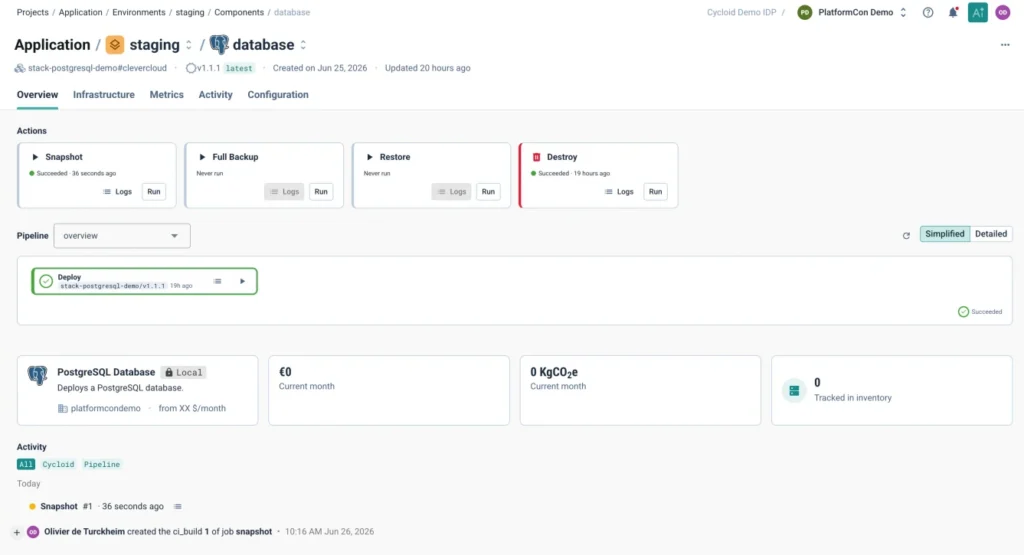Click the Deploy pipeline job box
This screenshot has width=1024, height=555.
144,281
